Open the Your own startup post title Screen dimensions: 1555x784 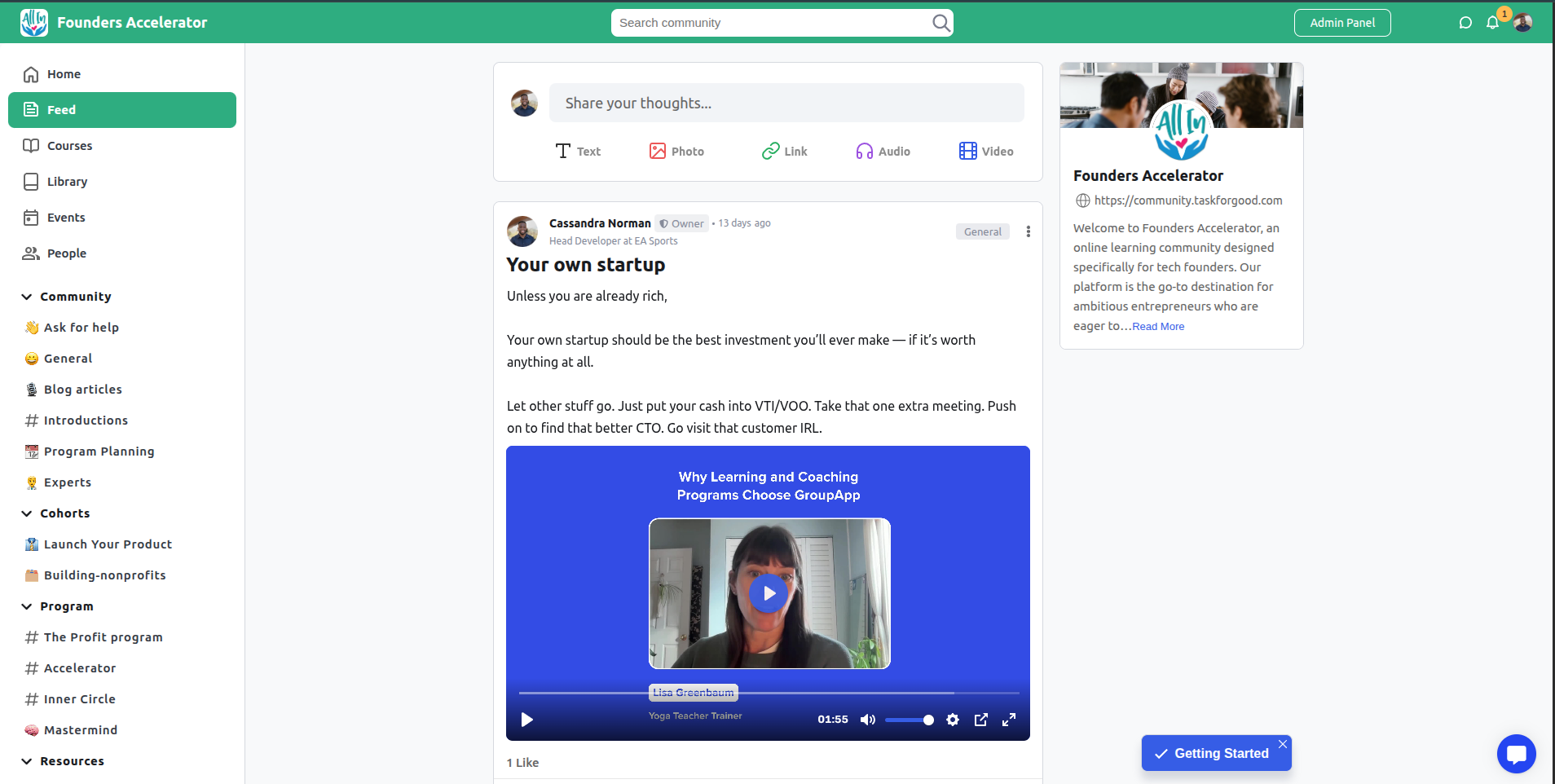pyautogui.click(x=586, y=265)
